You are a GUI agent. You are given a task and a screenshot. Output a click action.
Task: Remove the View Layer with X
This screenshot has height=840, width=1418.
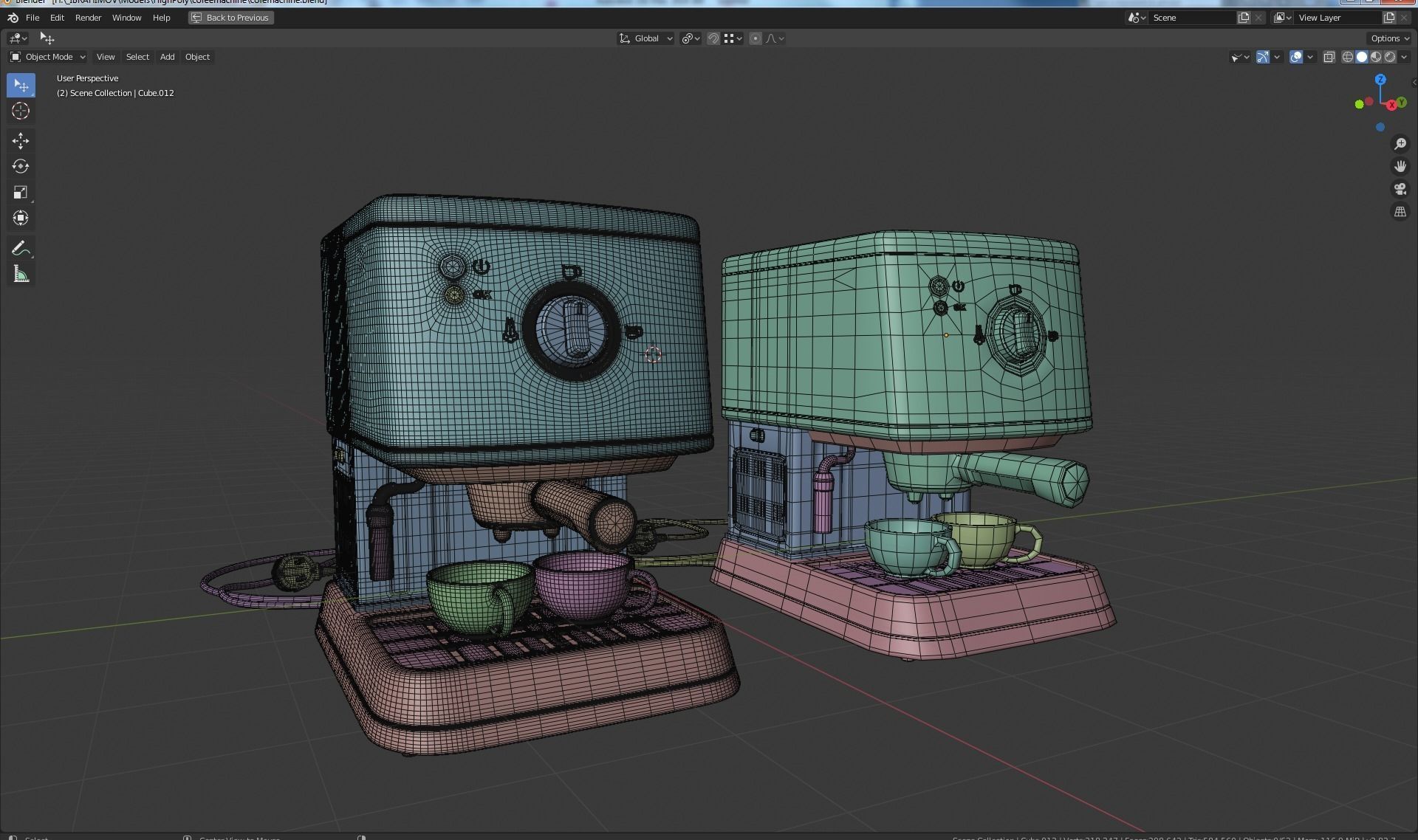click(x=1404, y=18)
